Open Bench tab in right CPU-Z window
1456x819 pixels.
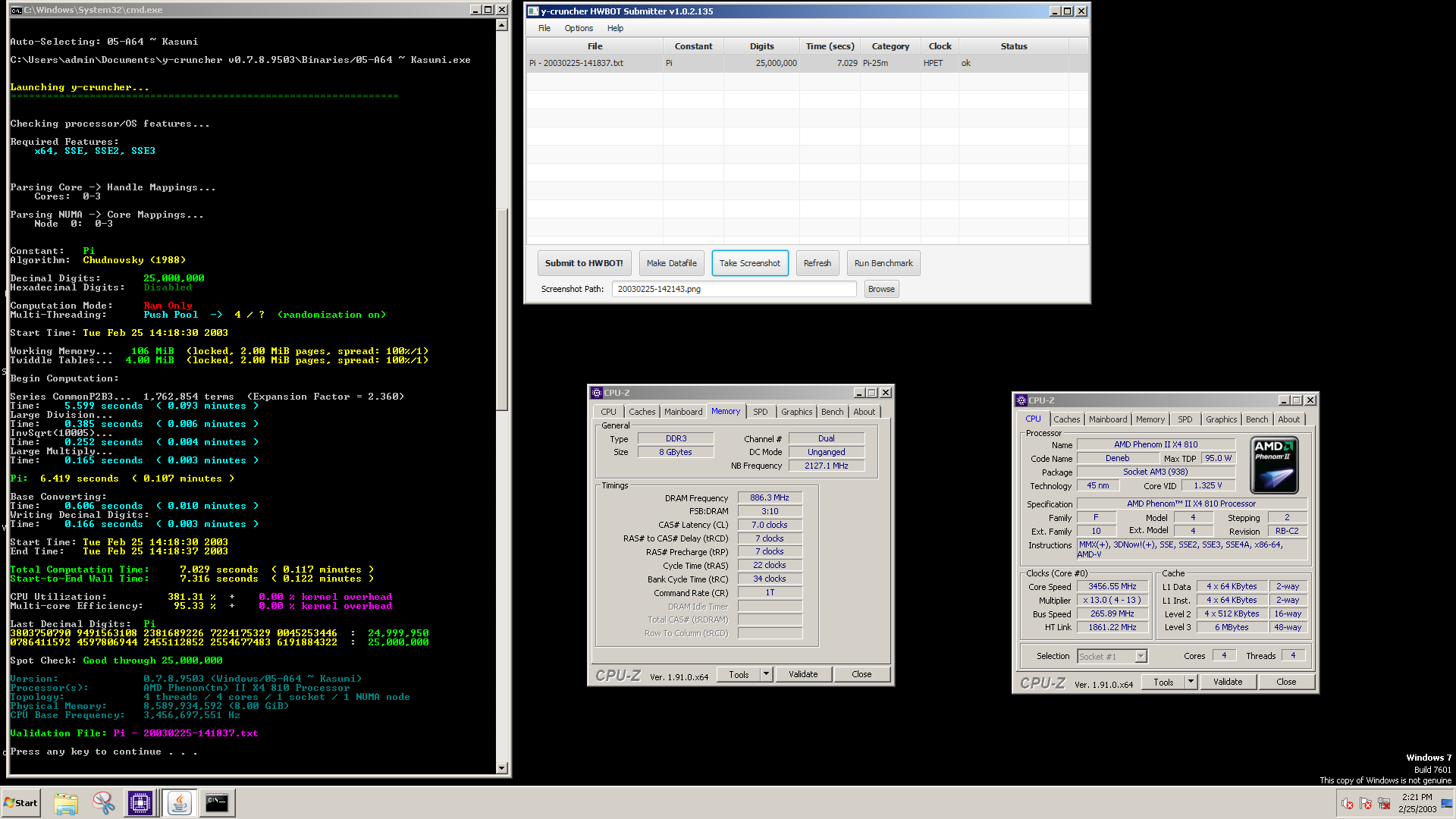pos(1257,419)
